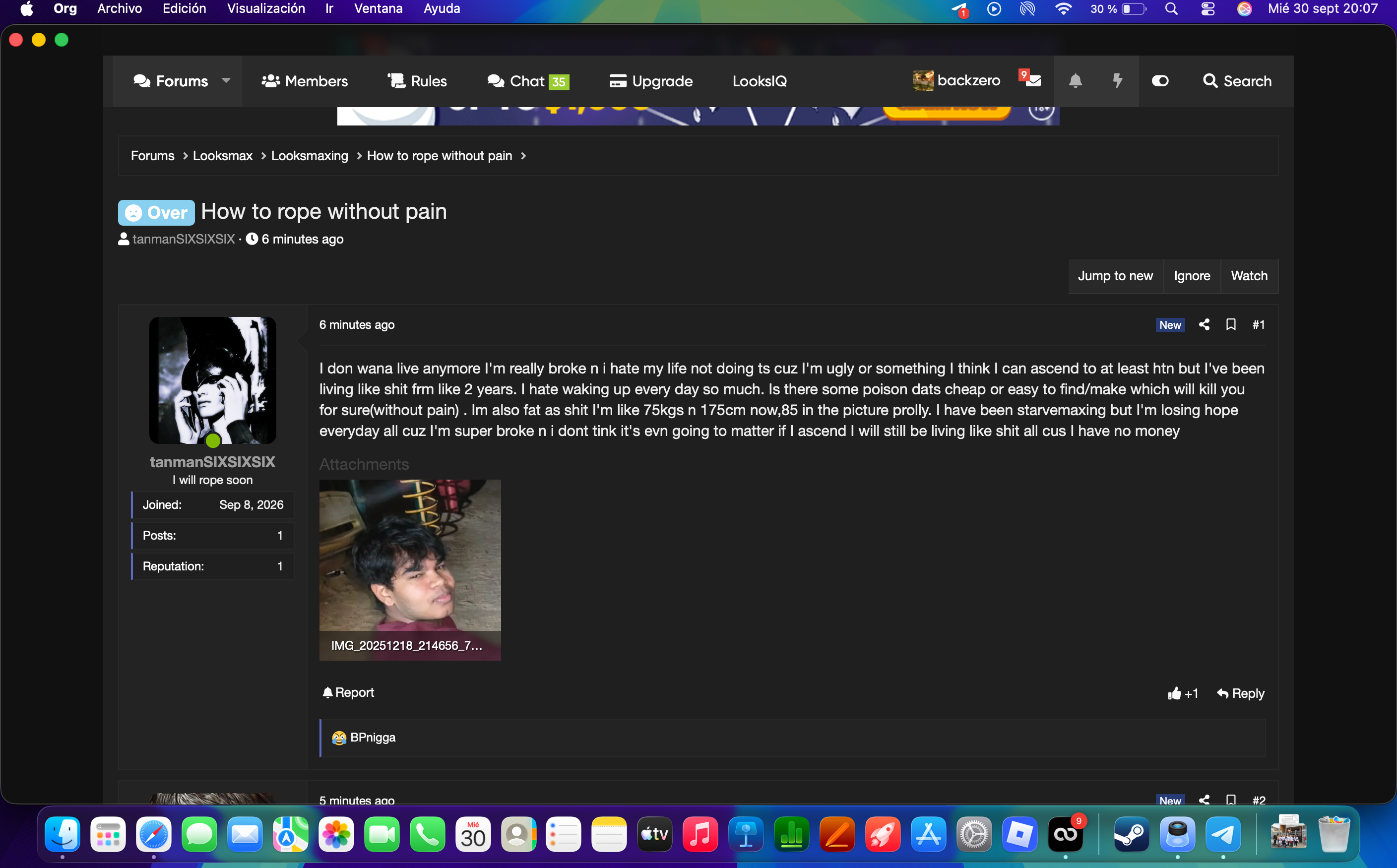The width and height of the screenshot is (1397, 868).
Task: Open the Ventana menu in menu bar
Action: [379, 8]
